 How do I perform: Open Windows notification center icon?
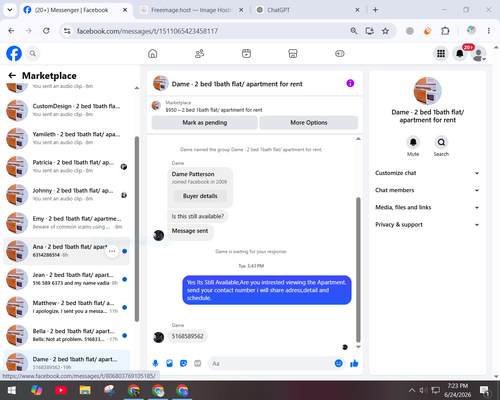coord(484,390)
